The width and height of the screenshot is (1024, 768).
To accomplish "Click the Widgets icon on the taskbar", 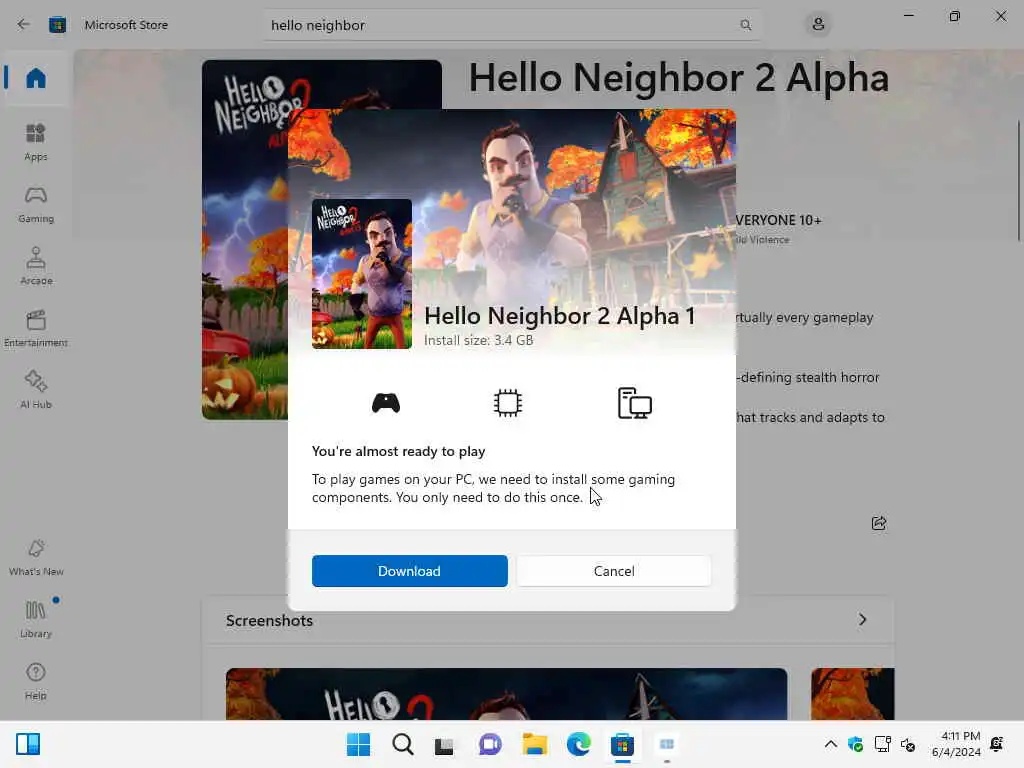I will pos(28,744).
